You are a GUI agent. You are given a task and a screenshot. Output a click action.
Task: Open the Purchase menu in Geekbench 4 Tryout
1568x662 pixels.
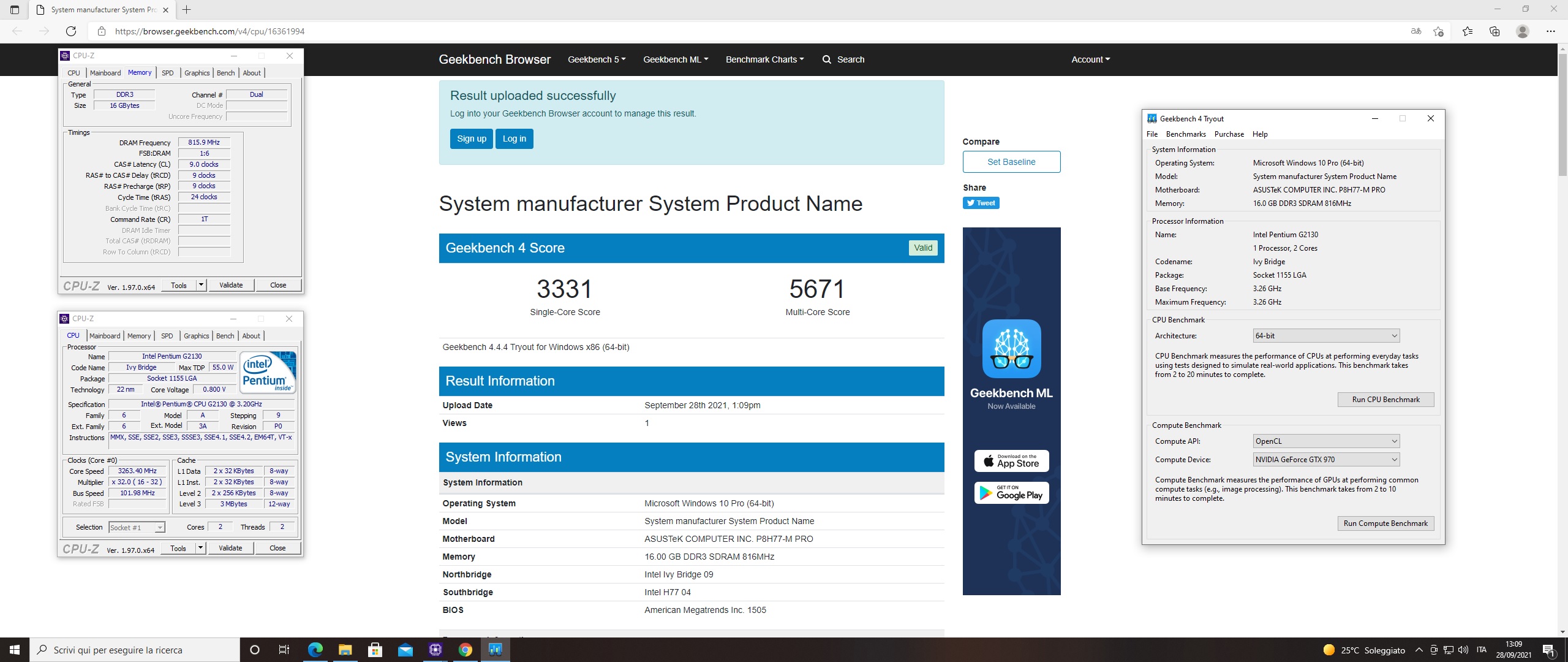click(1229, 134)
